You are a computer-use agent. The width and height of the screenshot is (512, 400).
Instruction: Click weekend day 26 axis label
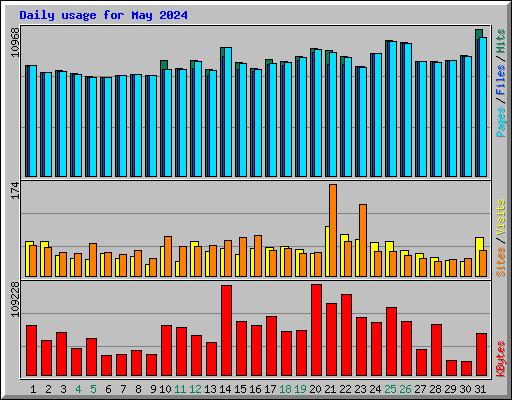tap(405, 389)
